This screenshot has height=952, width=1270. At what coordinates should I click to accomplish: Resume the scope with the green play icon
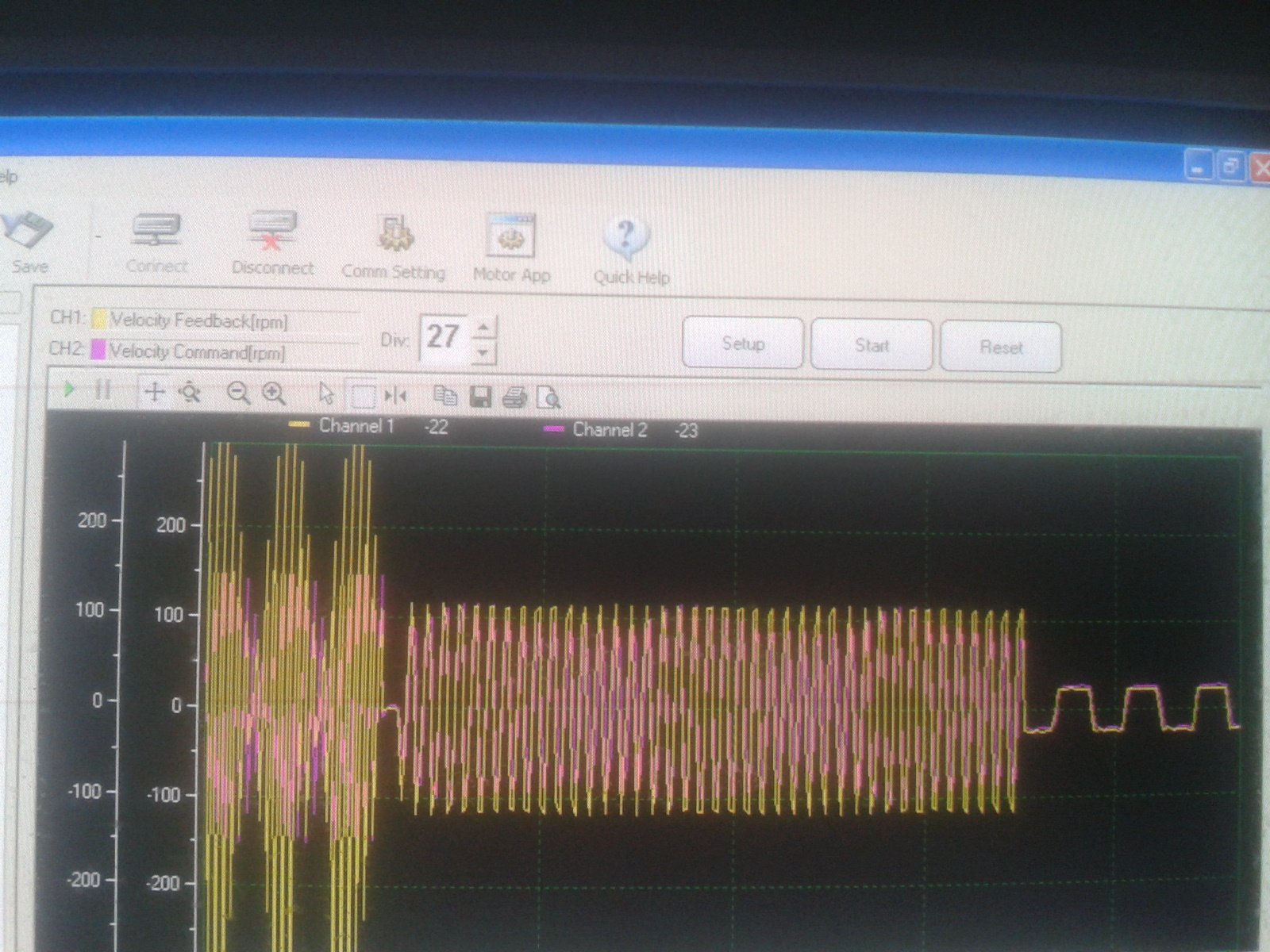(70, 390)
